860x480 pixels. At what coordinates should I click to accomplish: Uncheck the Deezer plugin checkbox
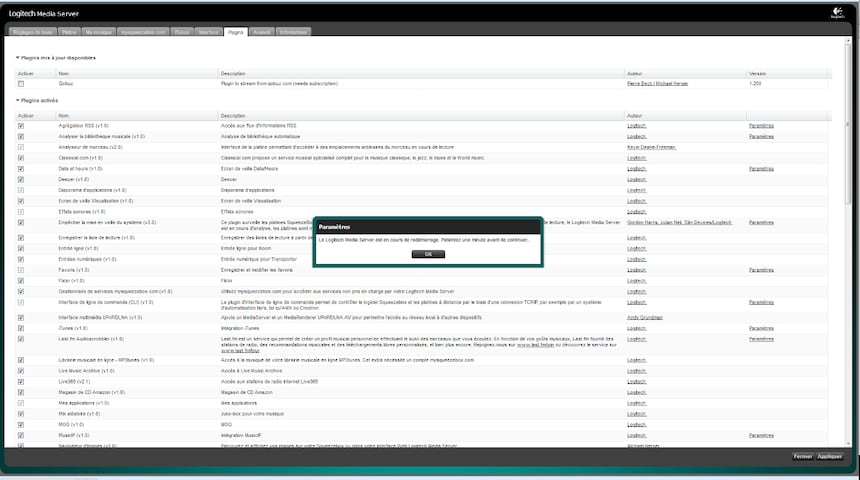21,179
